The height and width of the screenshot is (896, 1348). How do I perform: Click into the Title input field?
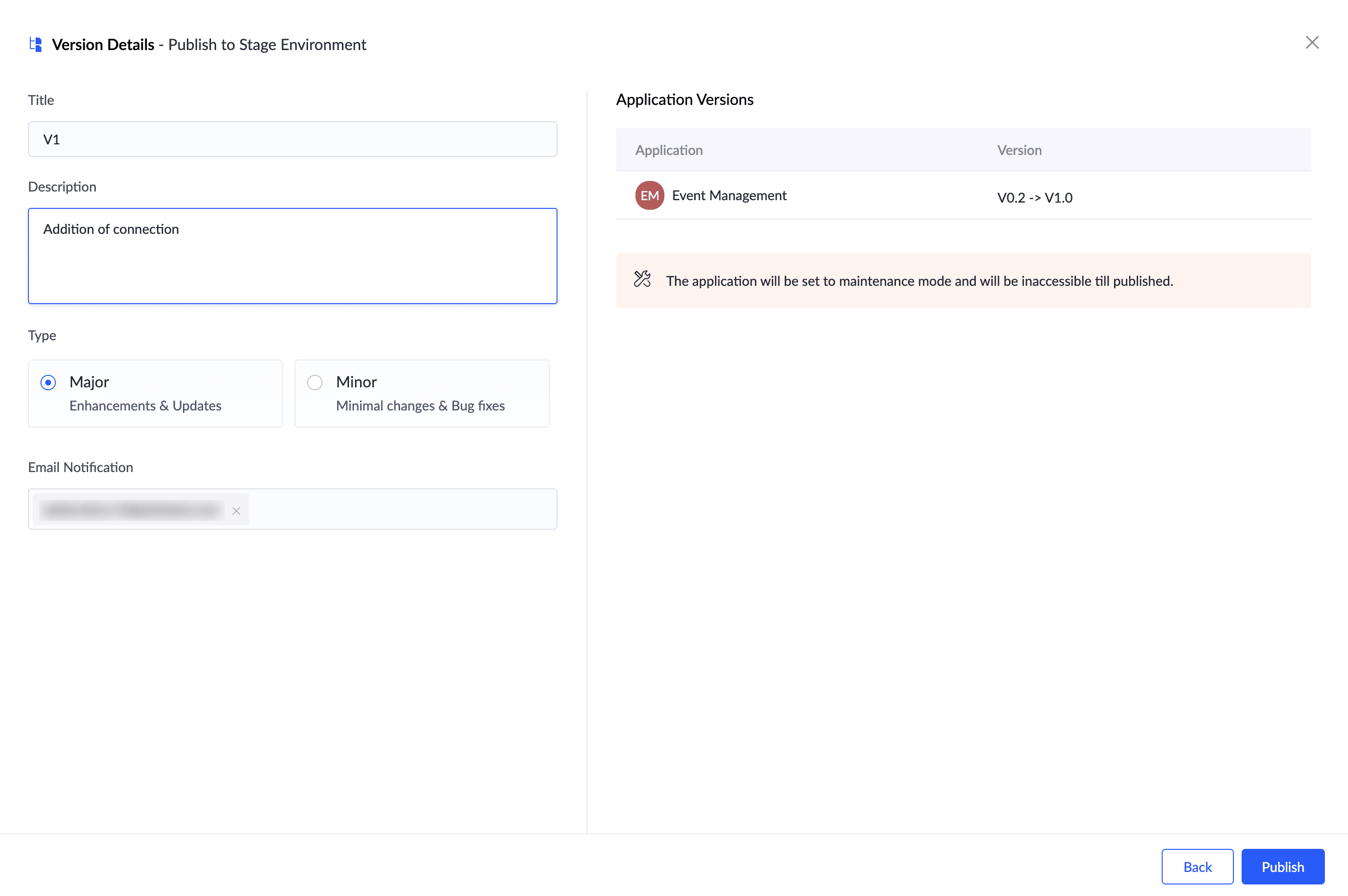pyautogui.click(x=292, y=139)
